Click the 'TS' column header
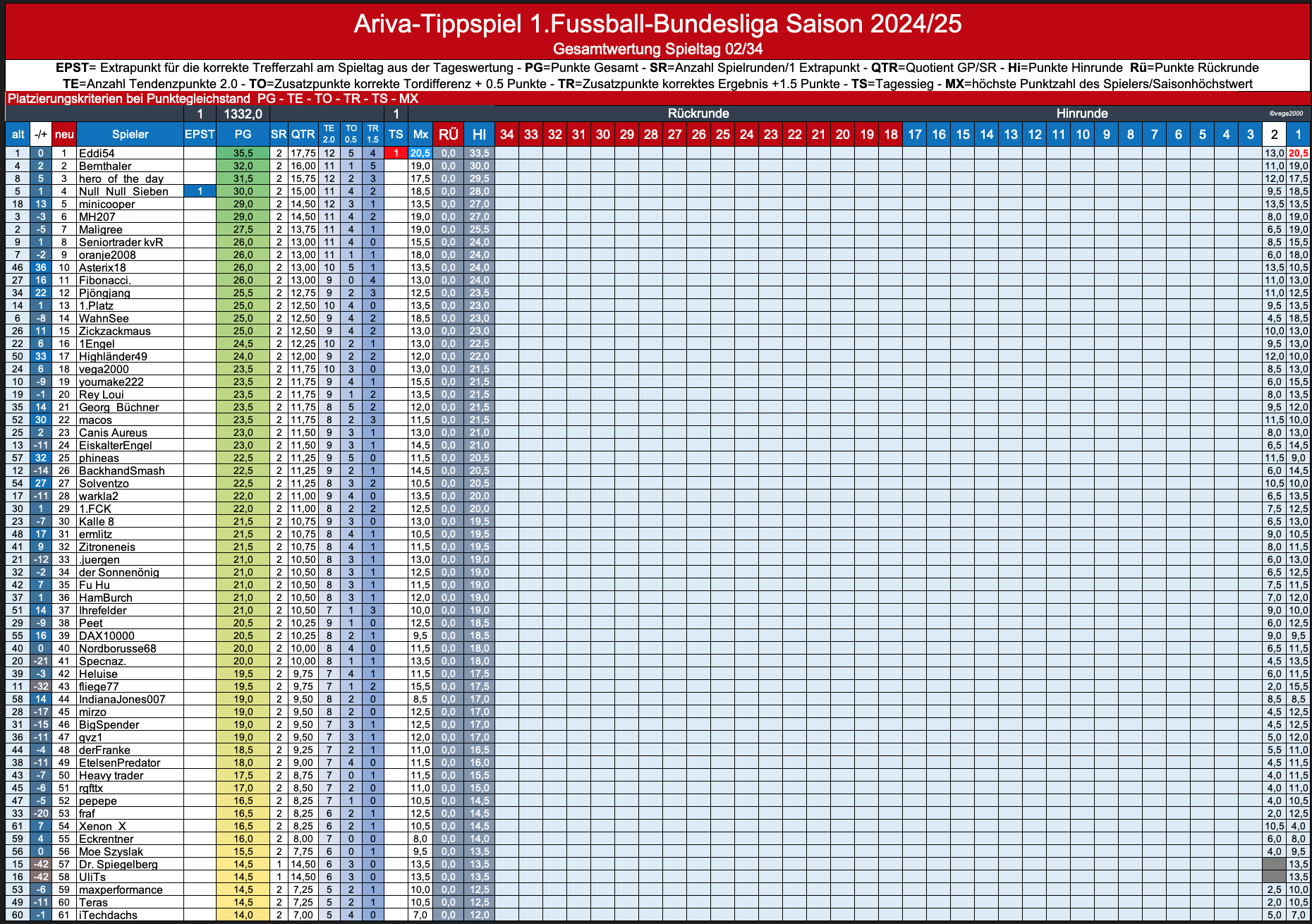 tap(396, 134)
